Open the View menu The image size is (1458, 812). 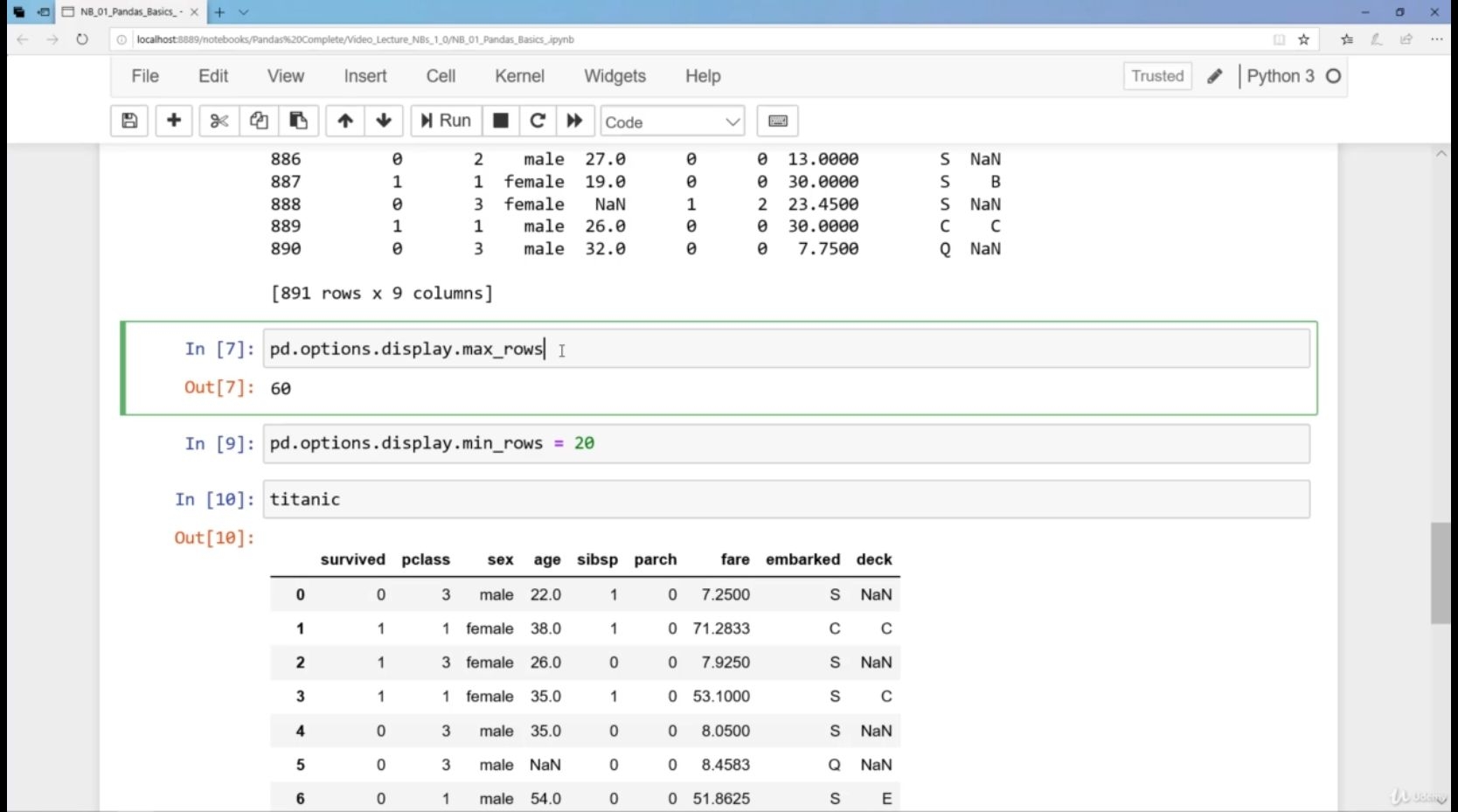(x=286, y=76)
